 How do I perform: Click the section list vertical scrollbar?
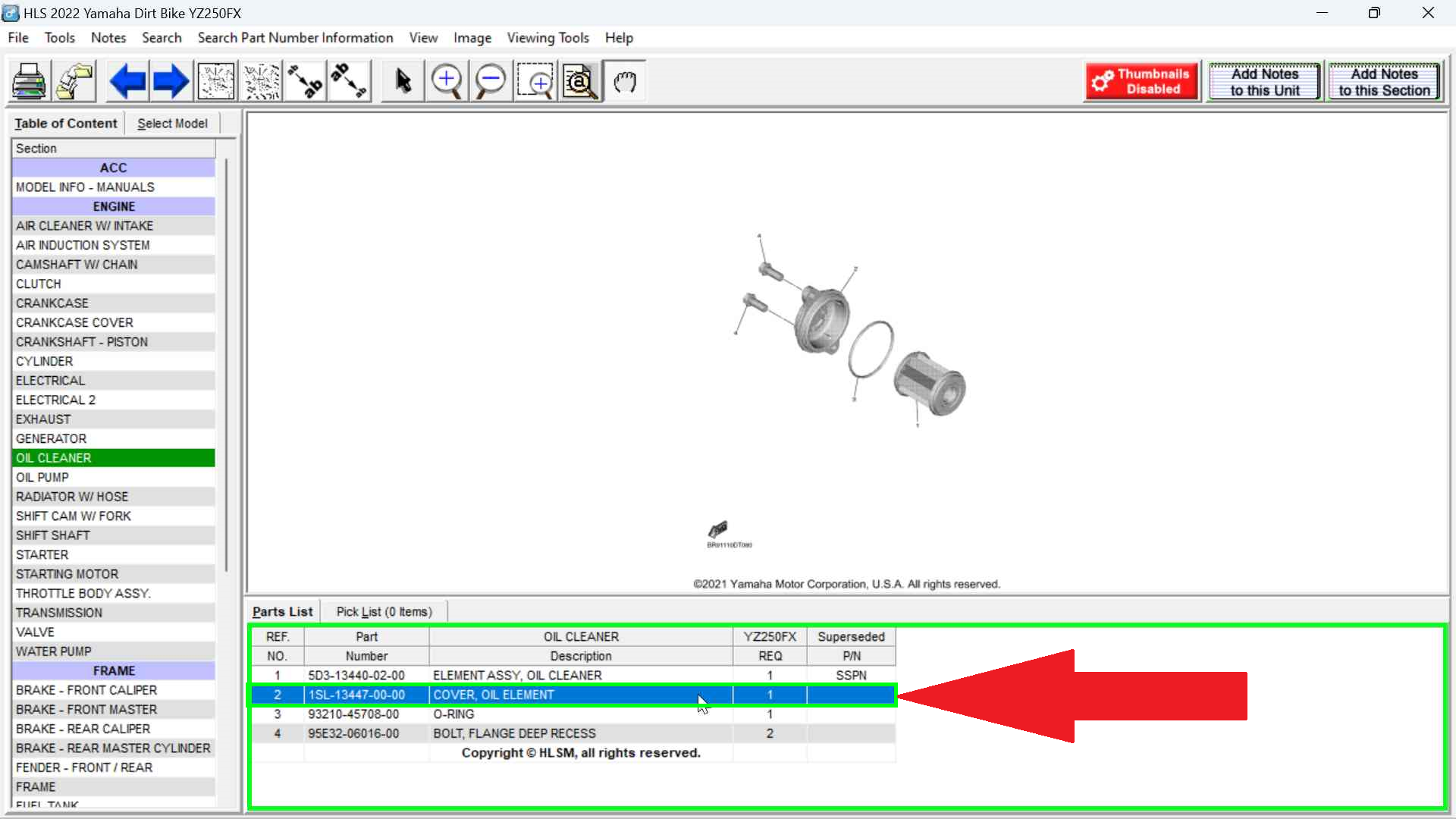(x=225, y=364)
